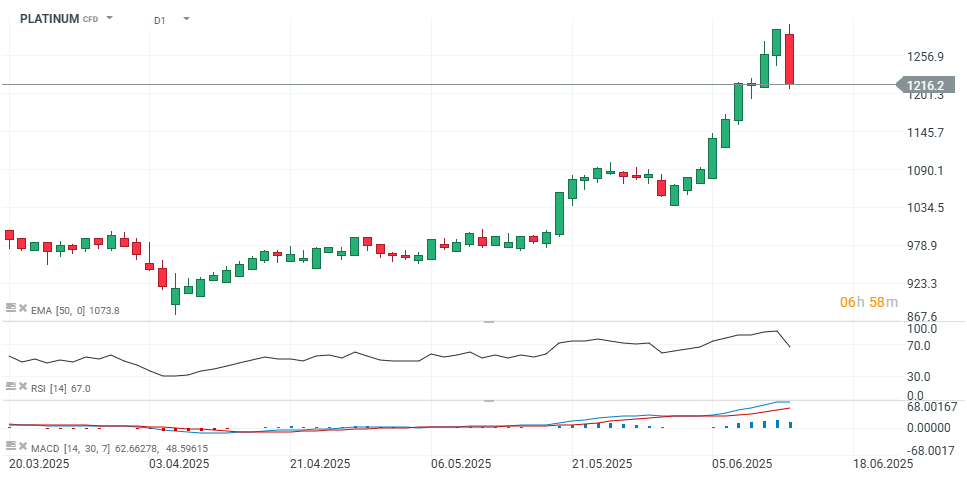
Task: Click the 03.04.2025 date label
Action: tap(177, 464)
